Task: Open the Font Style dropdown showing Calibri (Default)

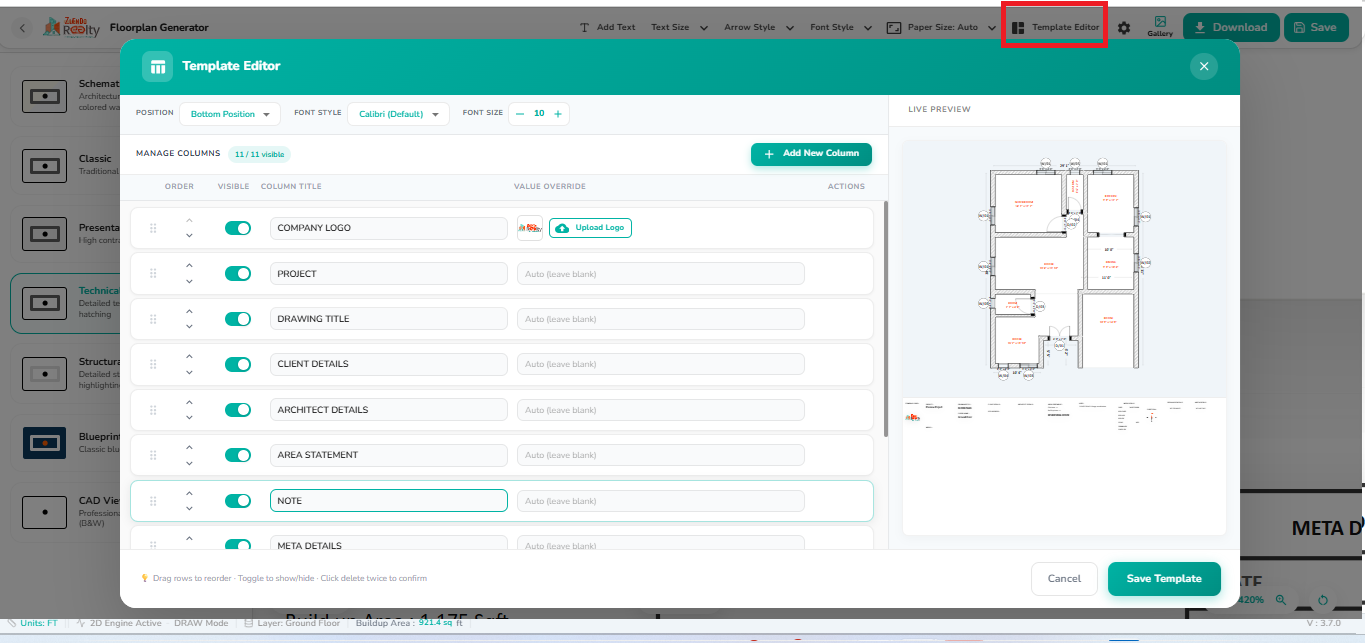Action: coord(398,114)
